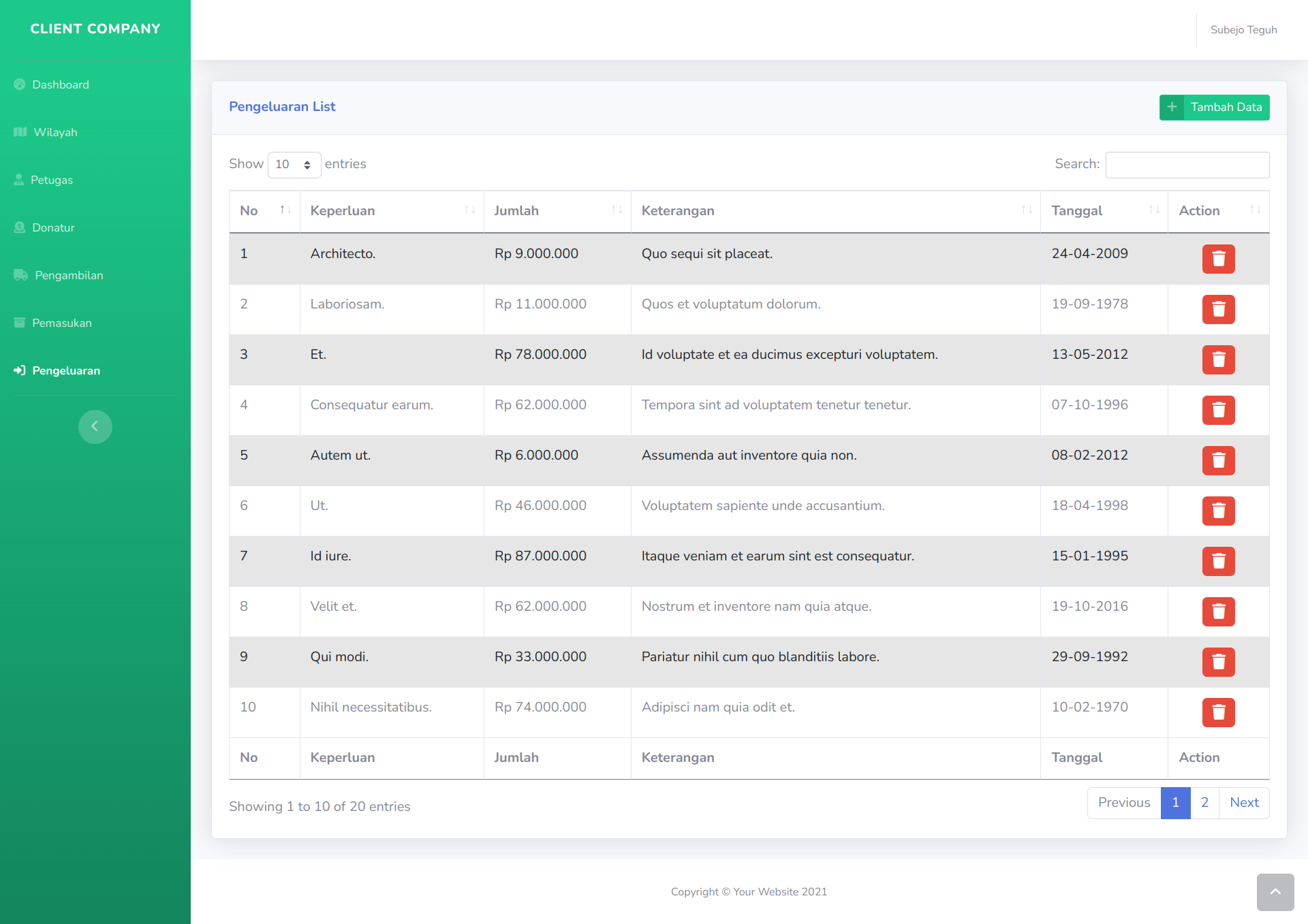Screen dimensions: 1308x924
Task: Delete the Id iure. row
Action: pos(1218,561)
